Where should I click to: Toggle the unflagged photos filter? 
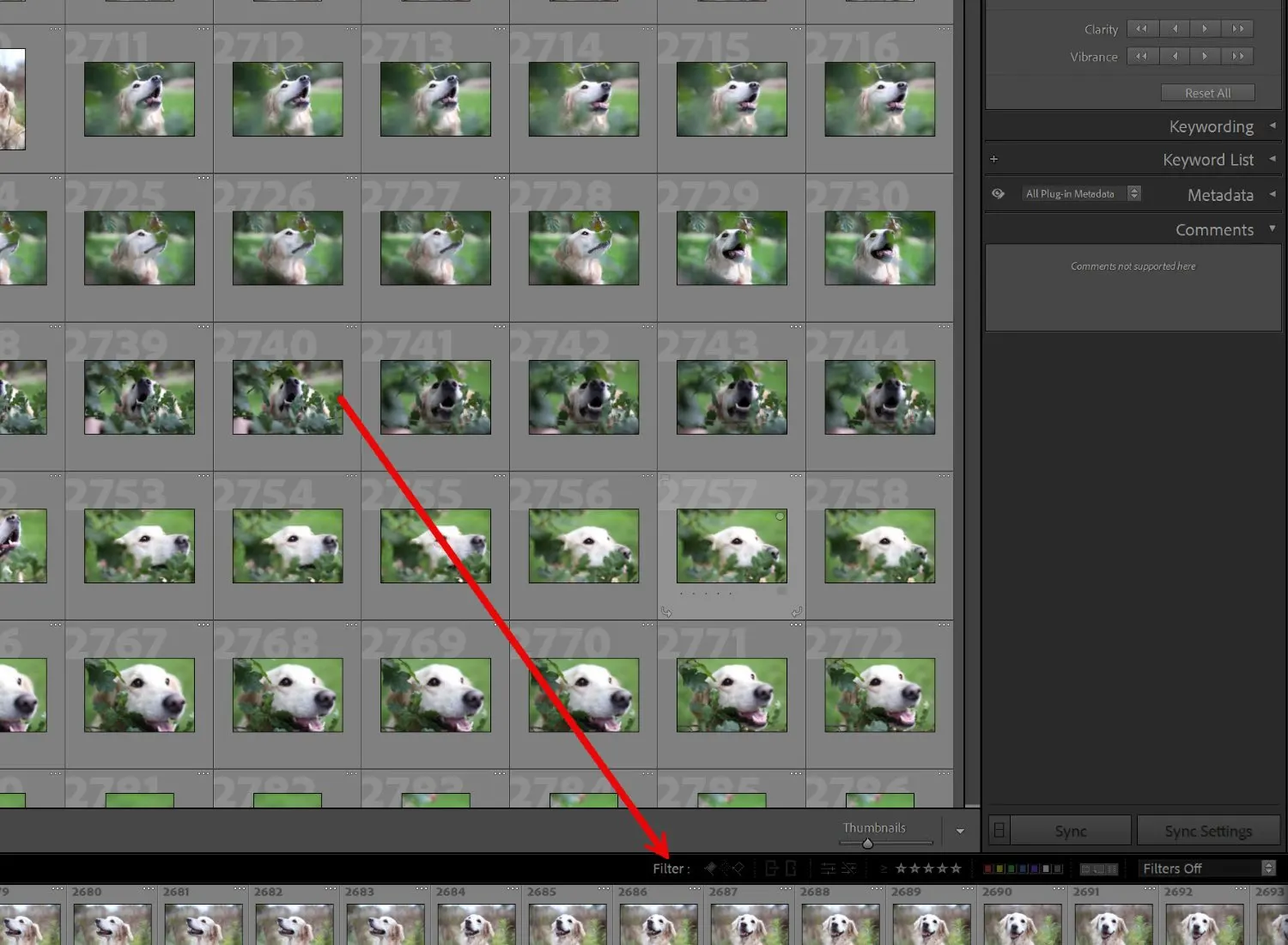click(724, 868)
